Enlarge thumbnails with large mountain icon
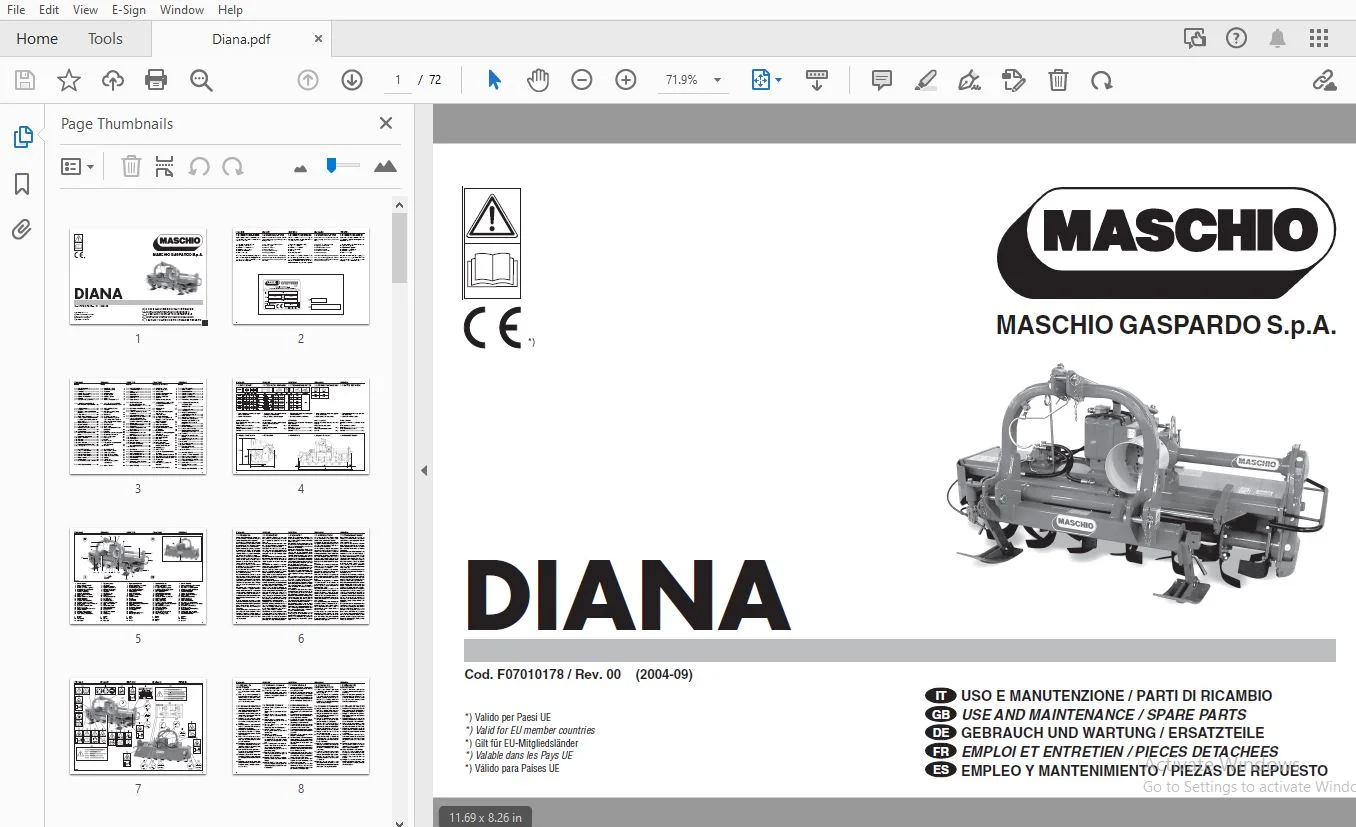The height and width of the screenshot is (827, 1356). pos(385,166)
